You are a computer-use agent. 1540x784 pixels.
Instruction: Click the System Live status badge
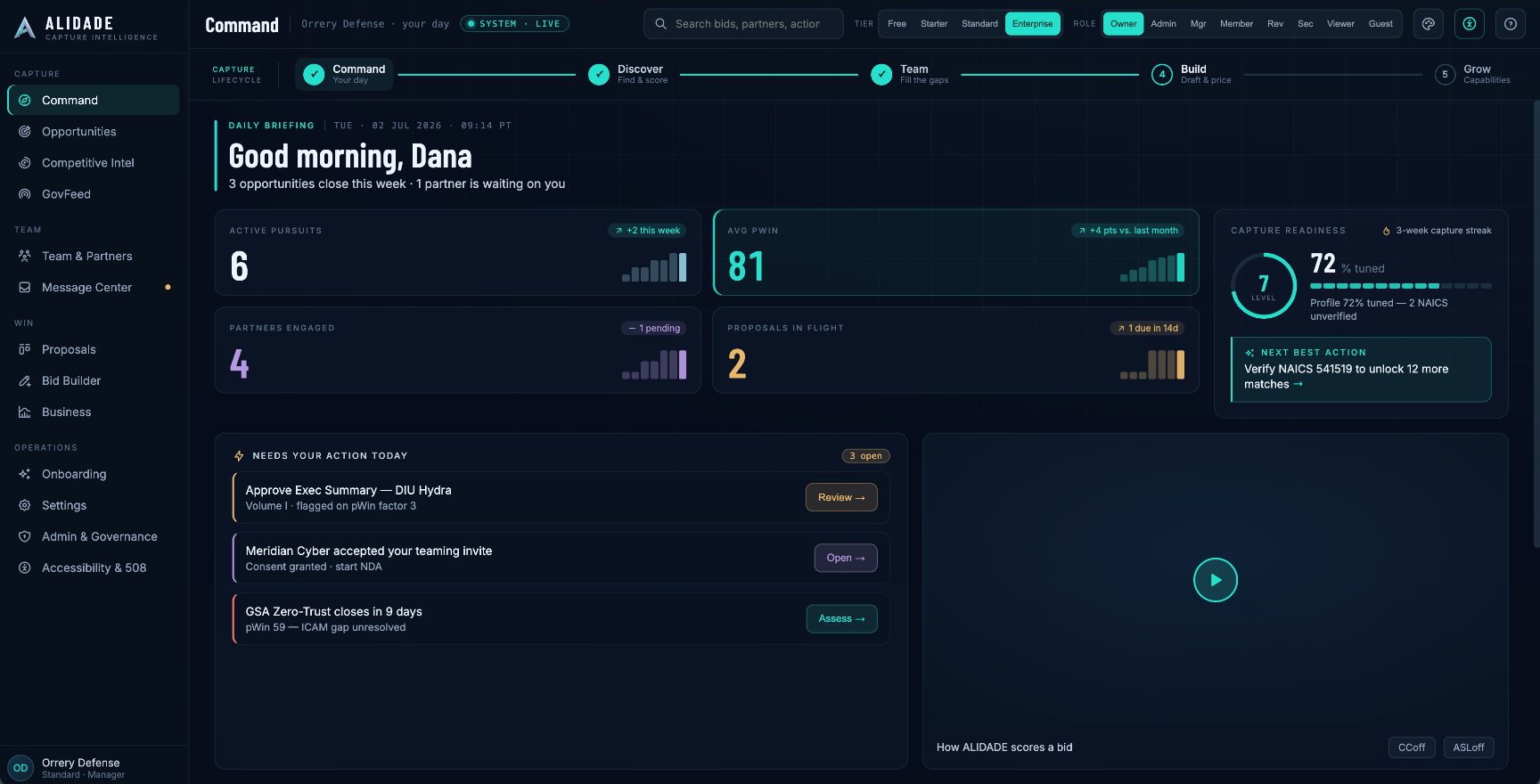click(514, 24)
